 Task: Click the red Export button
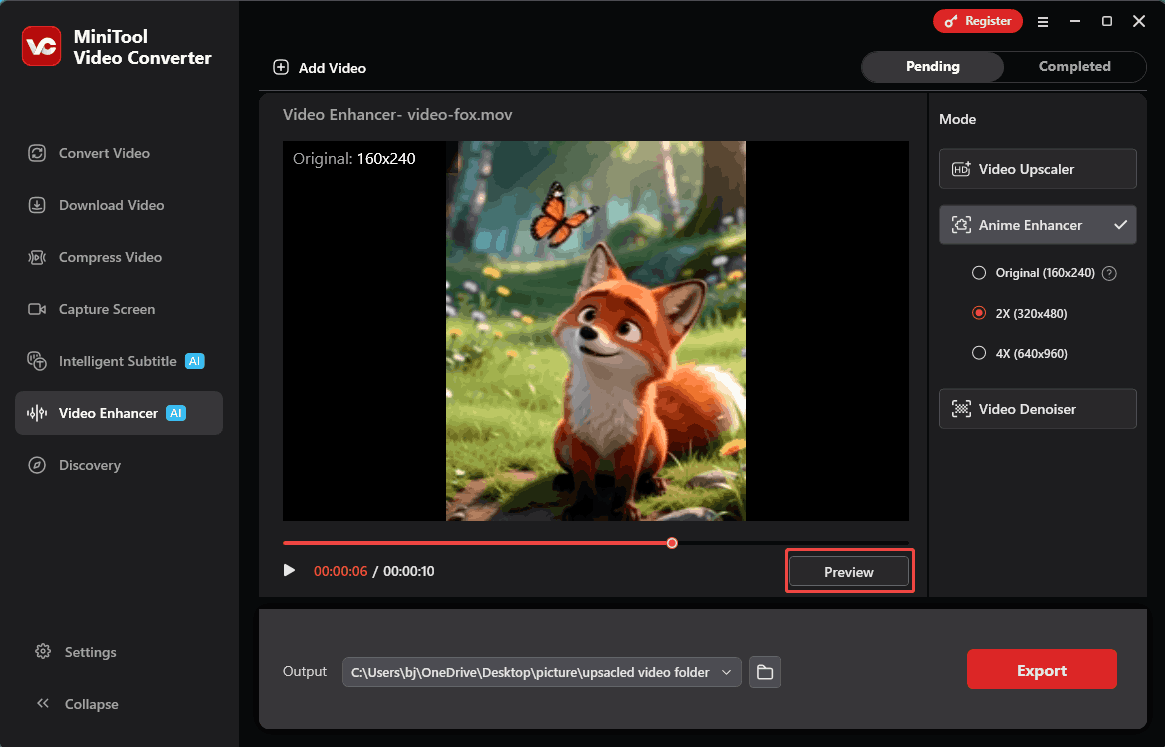tap(1042, 669)
